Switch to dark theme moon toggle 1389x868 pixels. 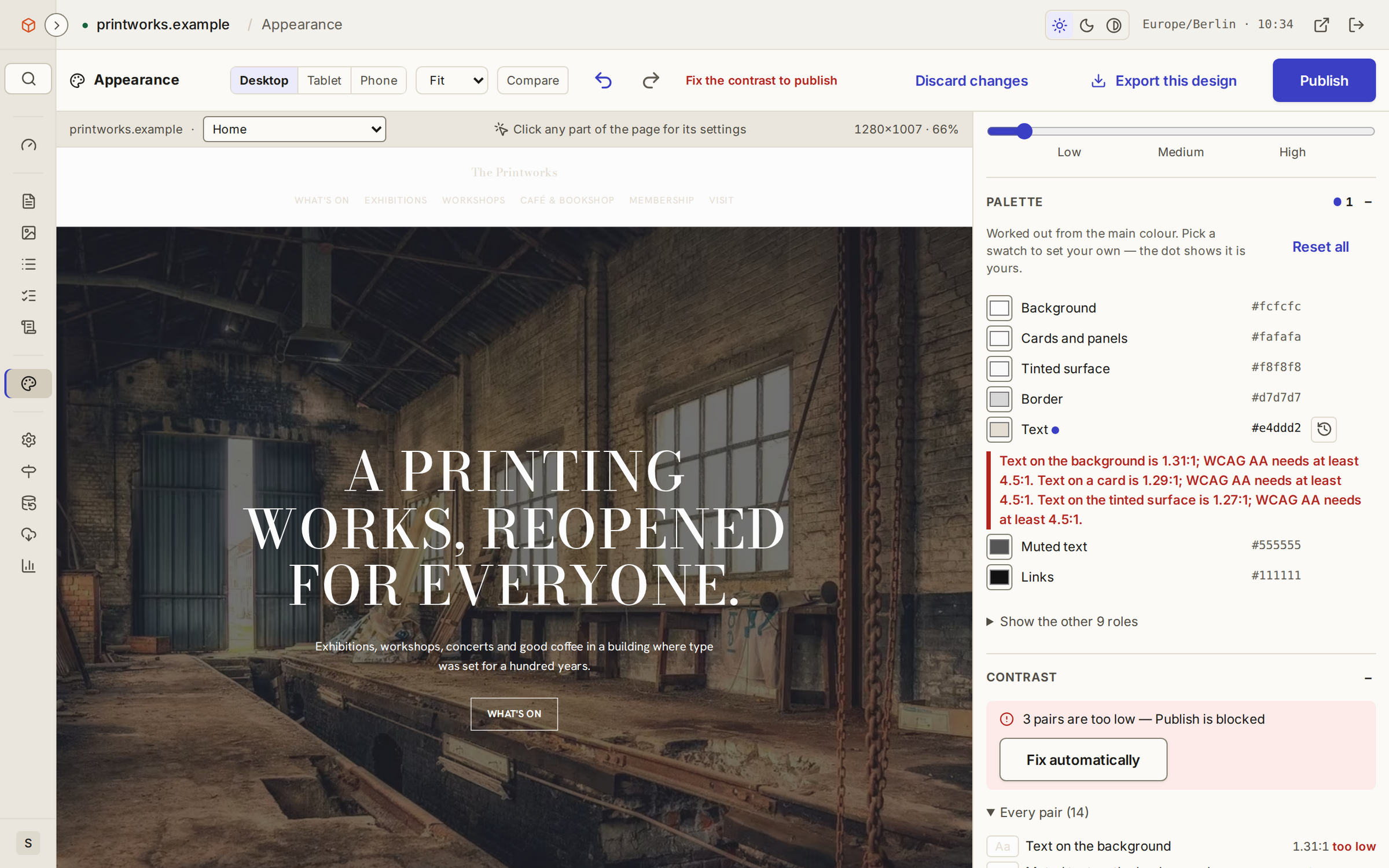click(x=1087, y=25)
